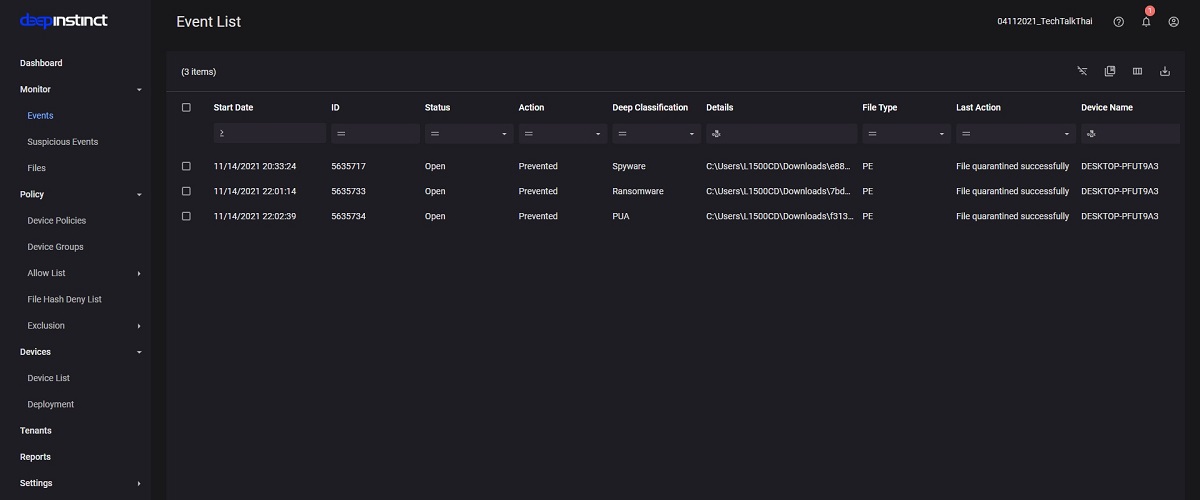Screen dimensions: 1200x500
Task: Open the notifications bell
Action: (1146, 22)
